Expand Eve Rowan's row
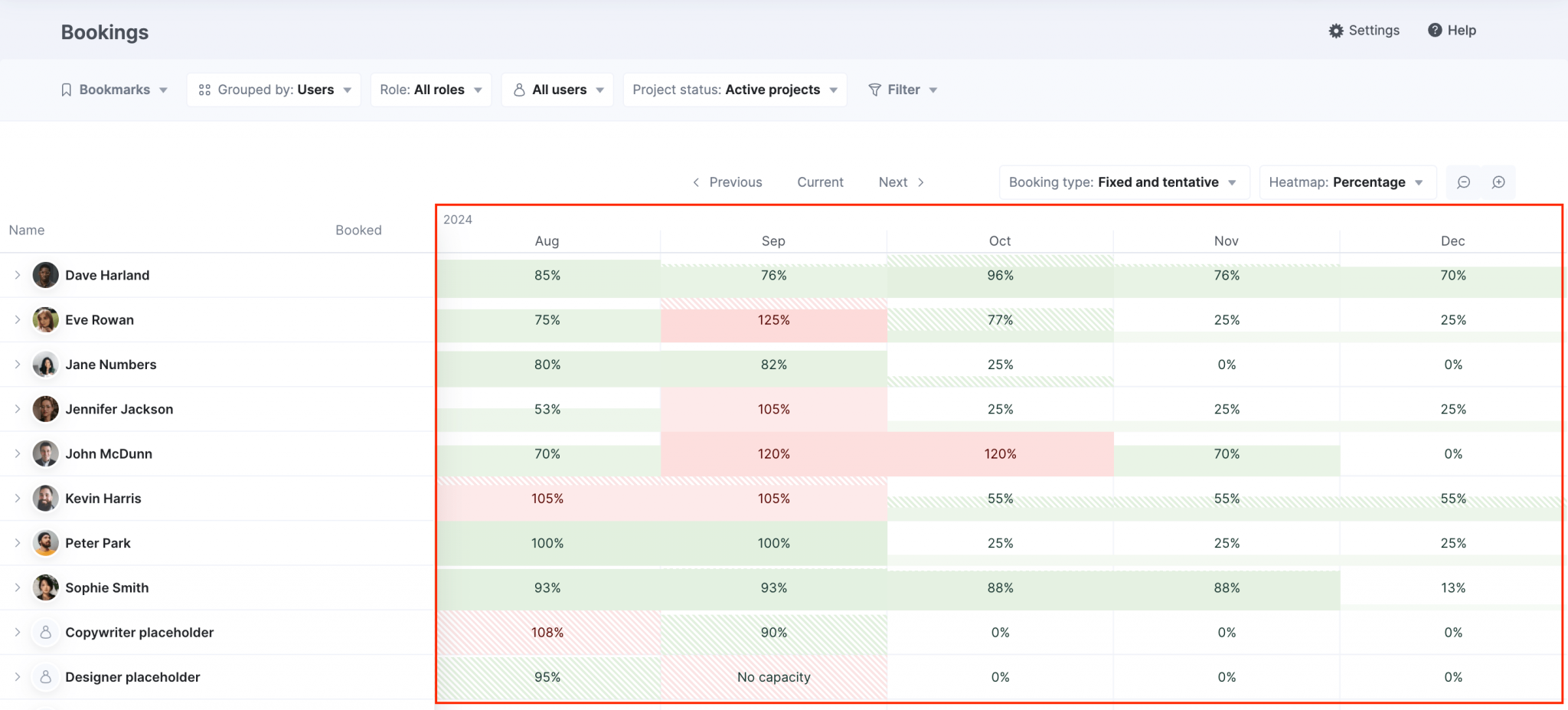The width and height of the screenshot is (1568, 710). point(17,320)
